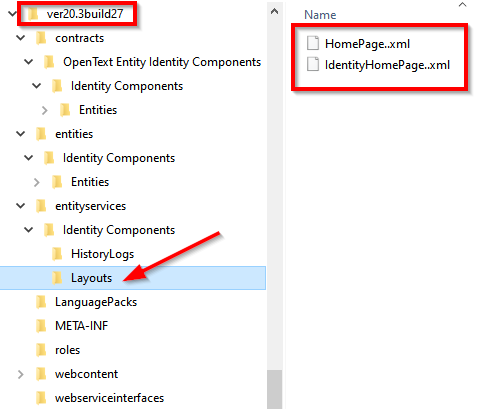Collapse the ver20.3build27 root folder

tap(12, 14)
